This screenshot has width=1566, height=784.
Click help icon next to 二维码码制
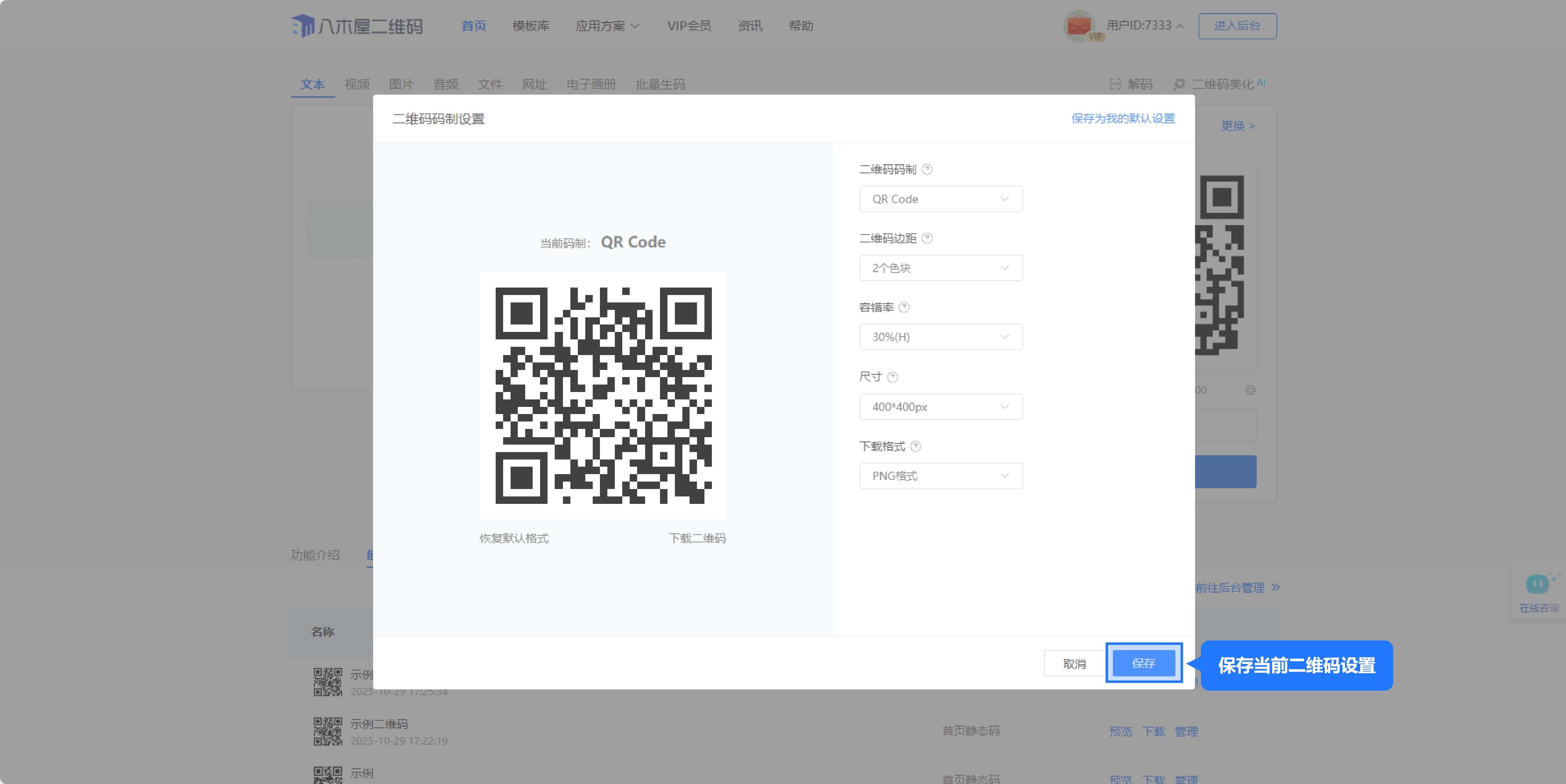[x=927, y=170]
